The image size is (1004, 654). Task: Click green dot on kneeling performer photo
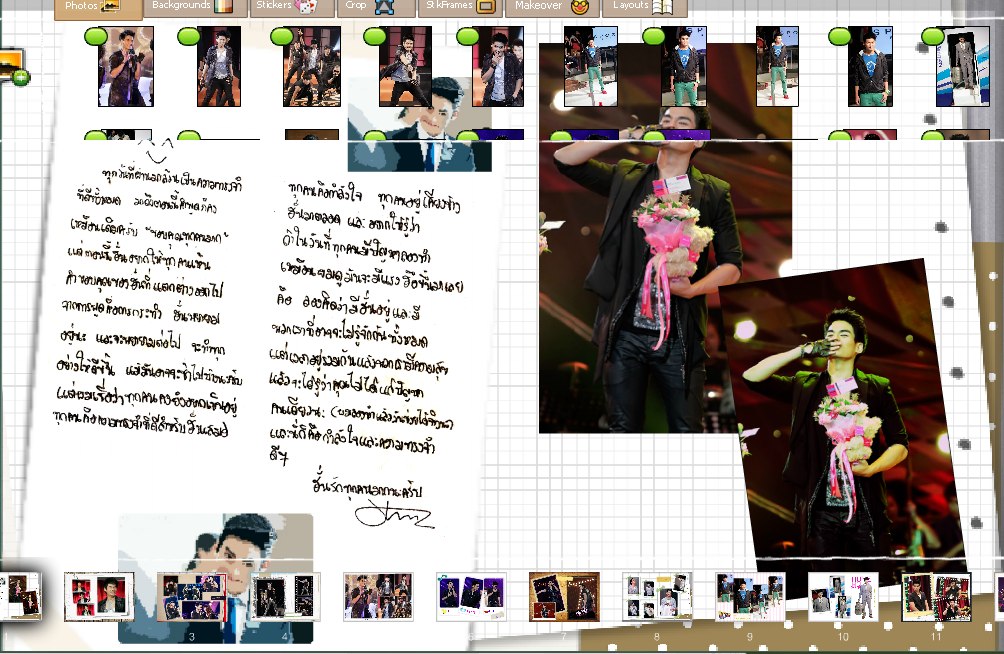pos(375,36)
